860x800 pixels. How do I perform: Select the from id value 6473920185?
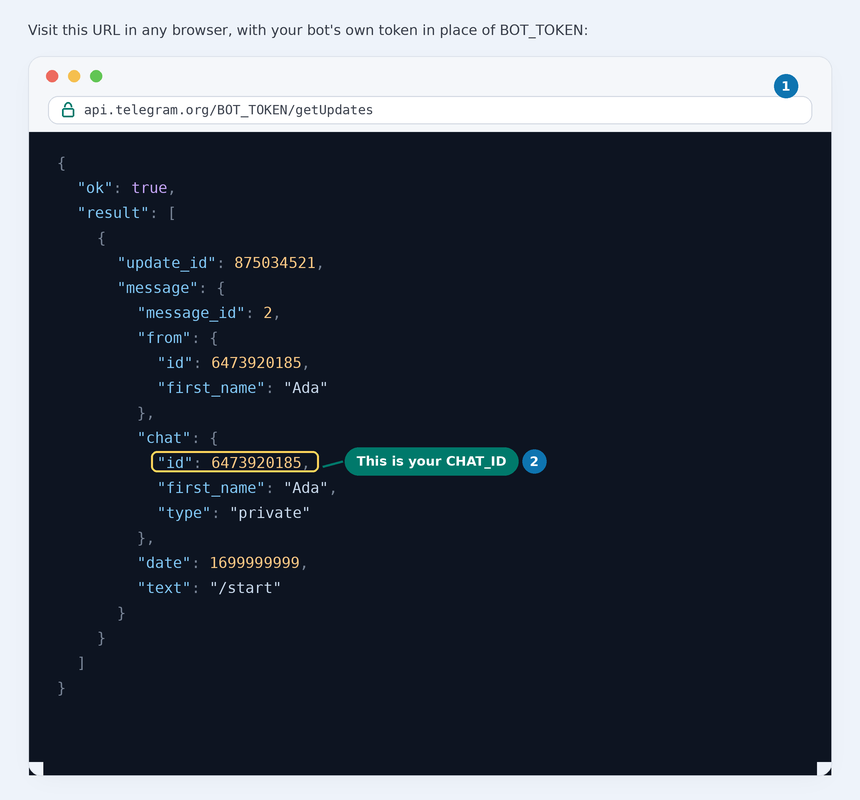pos(256,363)
